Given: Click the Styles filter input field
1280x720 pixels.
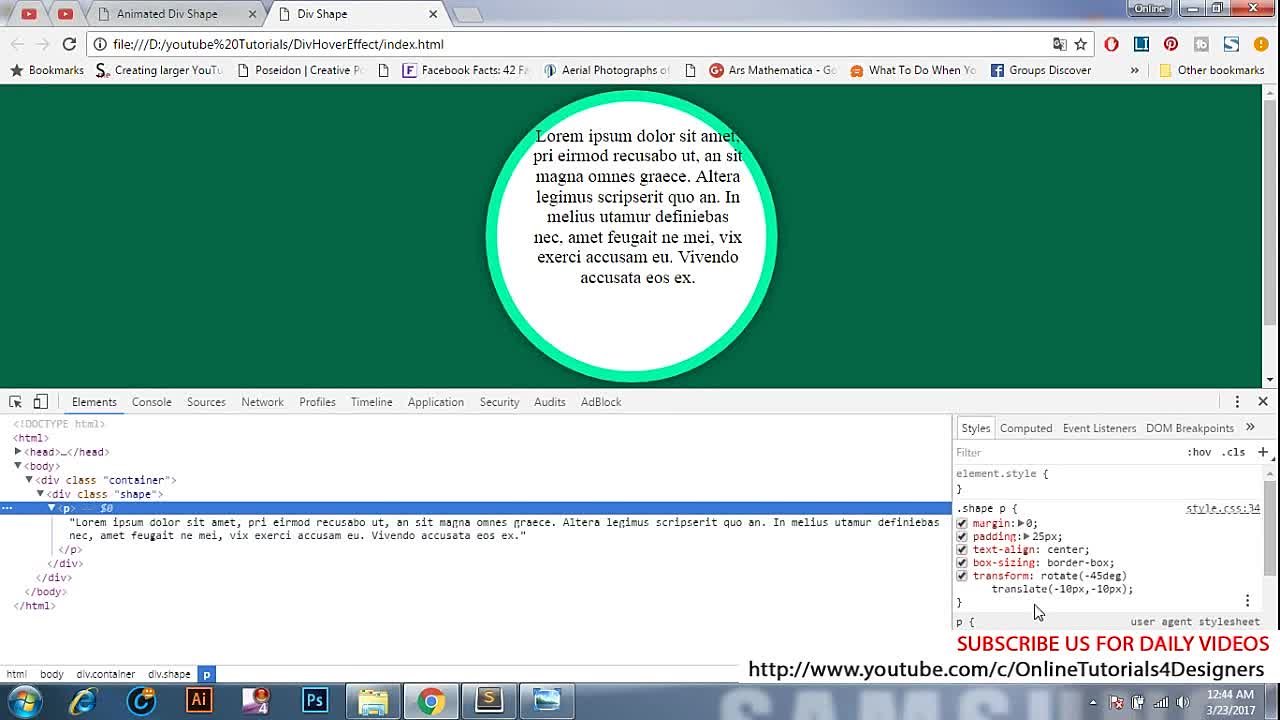Looking at the screenshot, I should pyautogui.click(x=1060, y=452).
